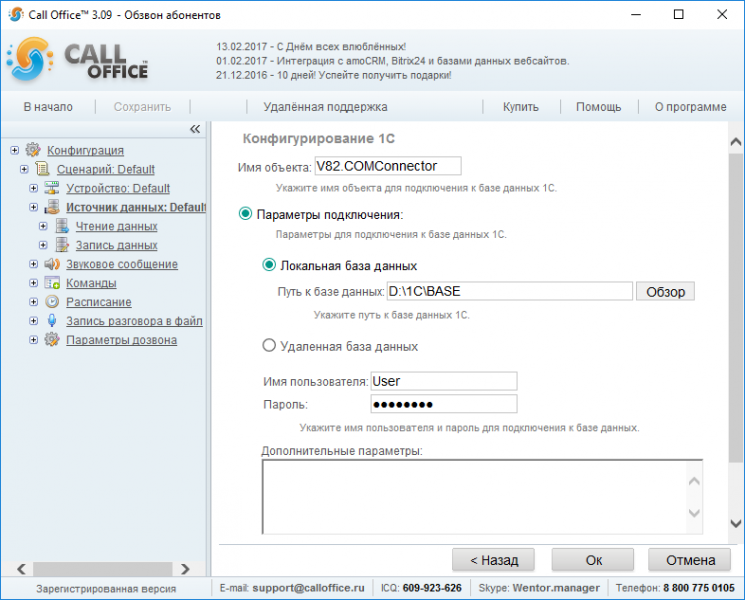The width and height of the screenshot is (745, 600).
Task: Open Источник данных: Default link
Action: [x=136, y=208]
